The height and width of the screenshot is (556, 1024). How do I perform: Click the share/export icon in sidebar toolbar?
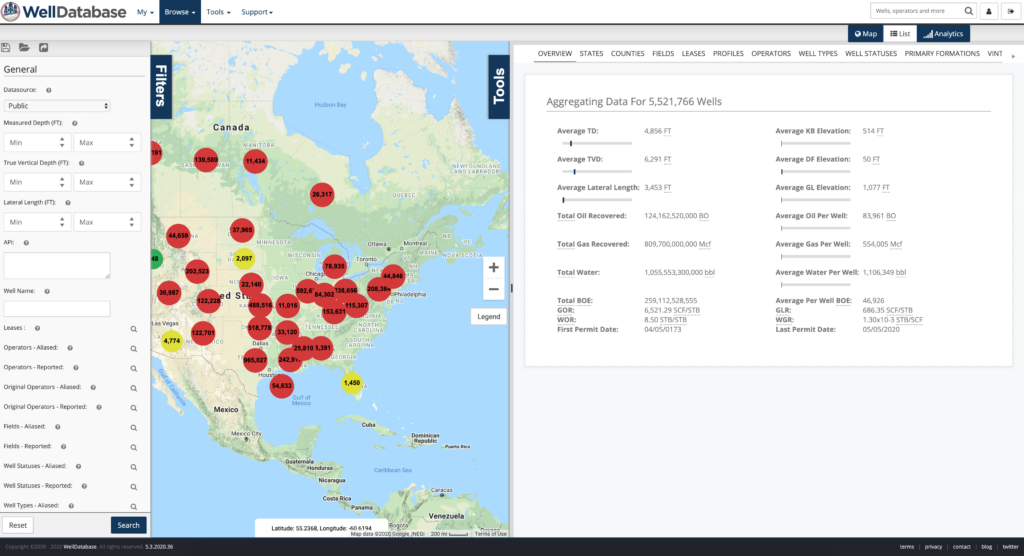43,47
